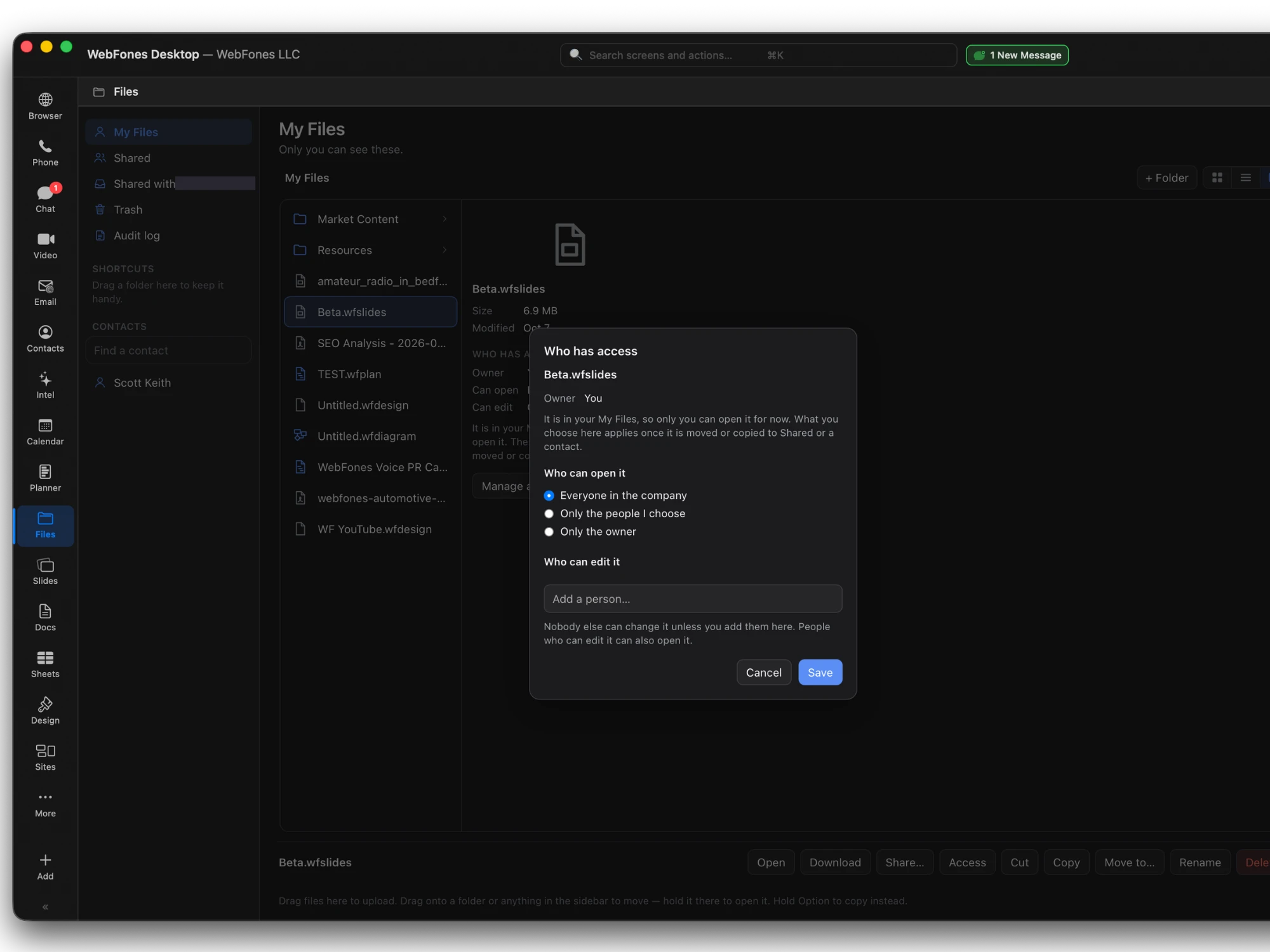
Task: Click the Rename button in bottom bar
Action: pyautogui.click(x=1200, y=863)
